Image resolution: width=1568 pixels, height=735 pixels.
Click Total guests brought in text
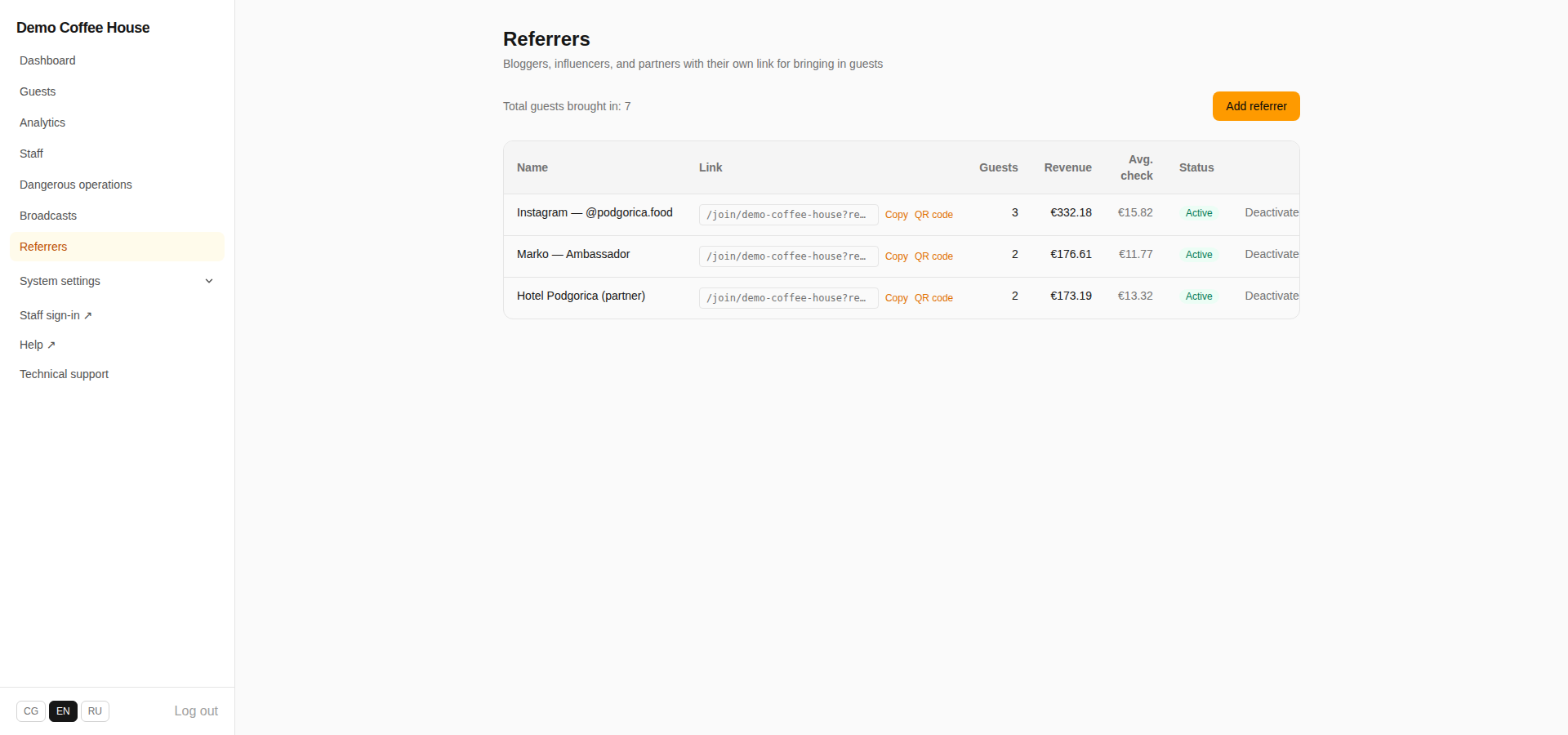567,106
